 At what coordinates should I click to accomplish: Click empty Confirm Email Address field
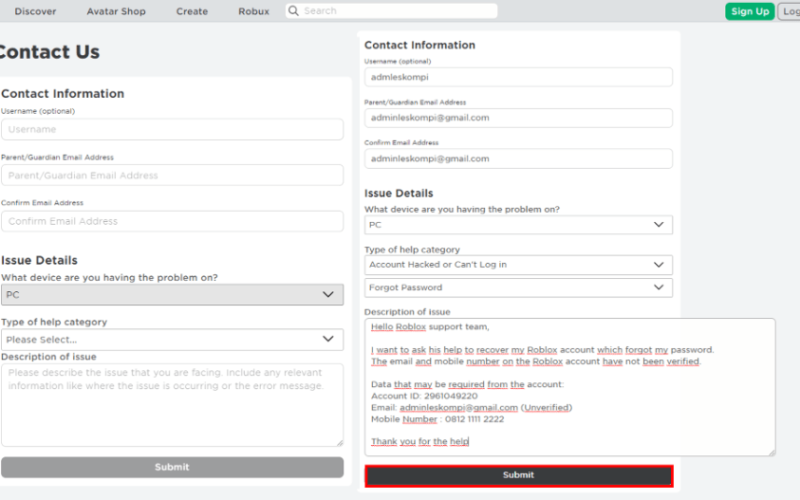coord(172,221)
